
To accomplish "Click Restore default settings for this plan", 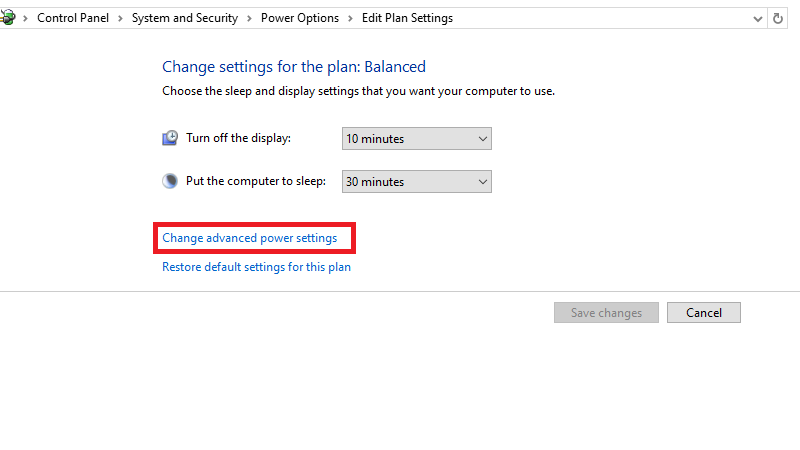I will [256, 267].
